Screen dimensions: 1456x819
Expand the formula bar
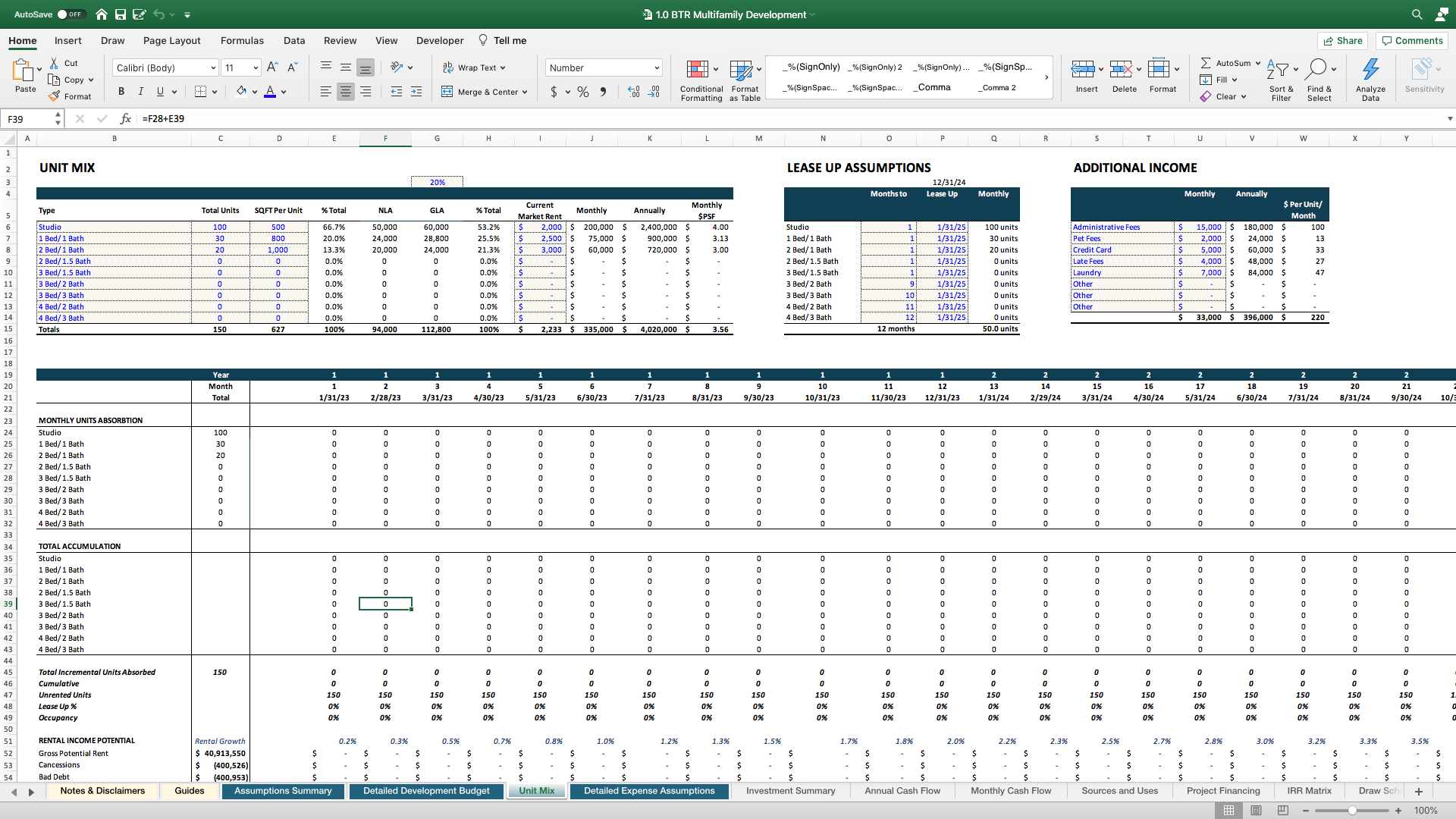tap(1449, 119)
